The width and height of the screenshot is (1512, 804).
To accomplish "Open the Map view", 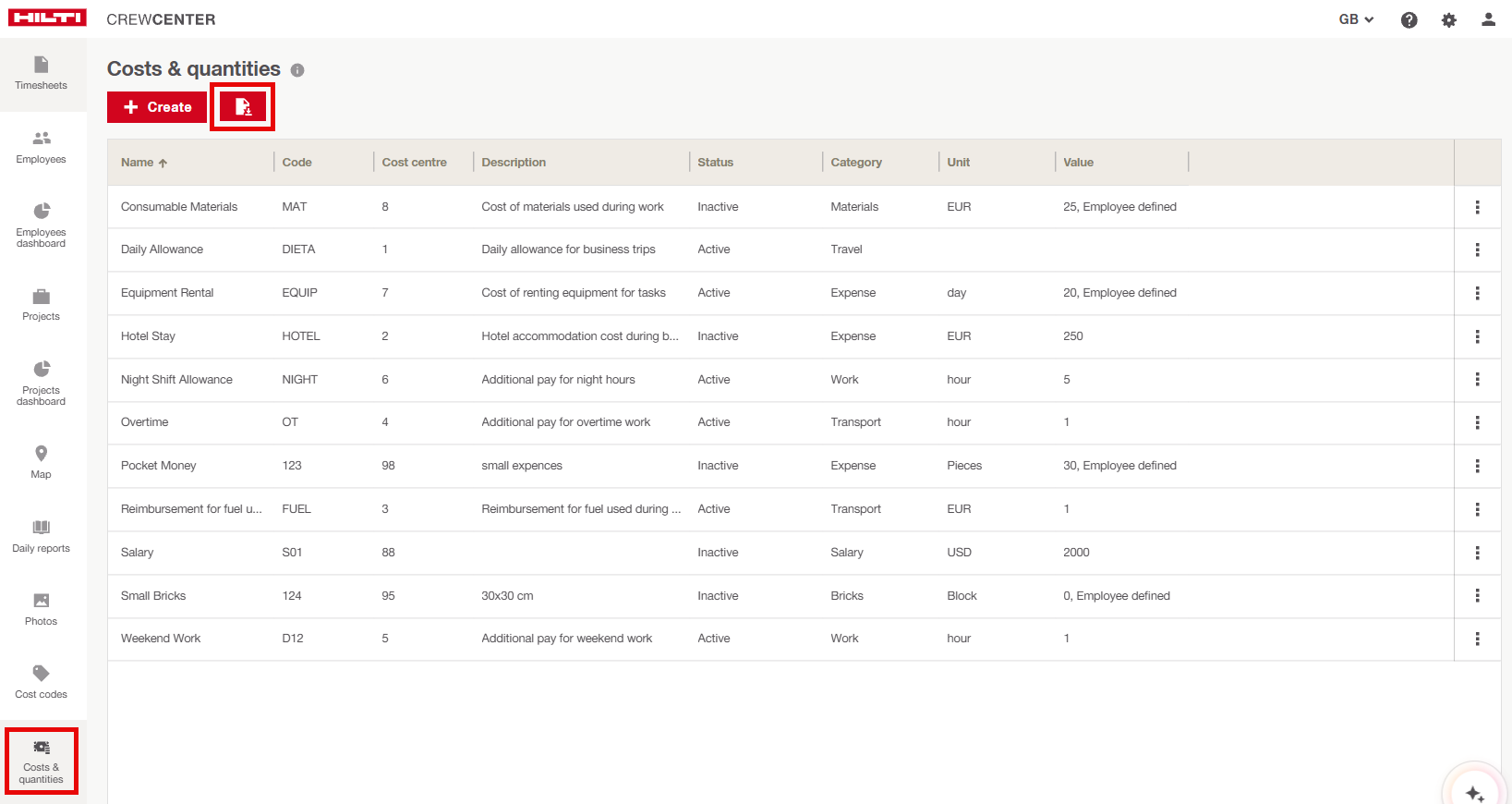I will (x=42, y=462).
